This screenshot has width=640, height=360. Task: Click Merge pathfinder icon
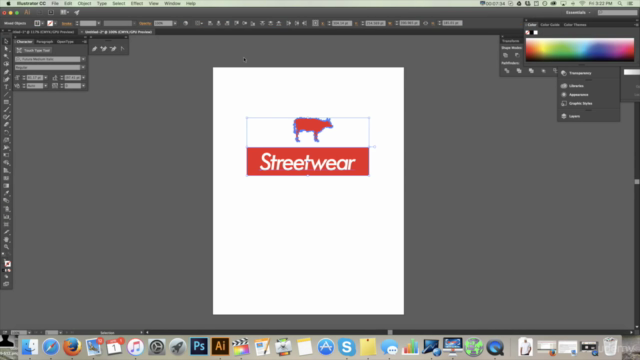pyautogui.click(x=531, y=71)
